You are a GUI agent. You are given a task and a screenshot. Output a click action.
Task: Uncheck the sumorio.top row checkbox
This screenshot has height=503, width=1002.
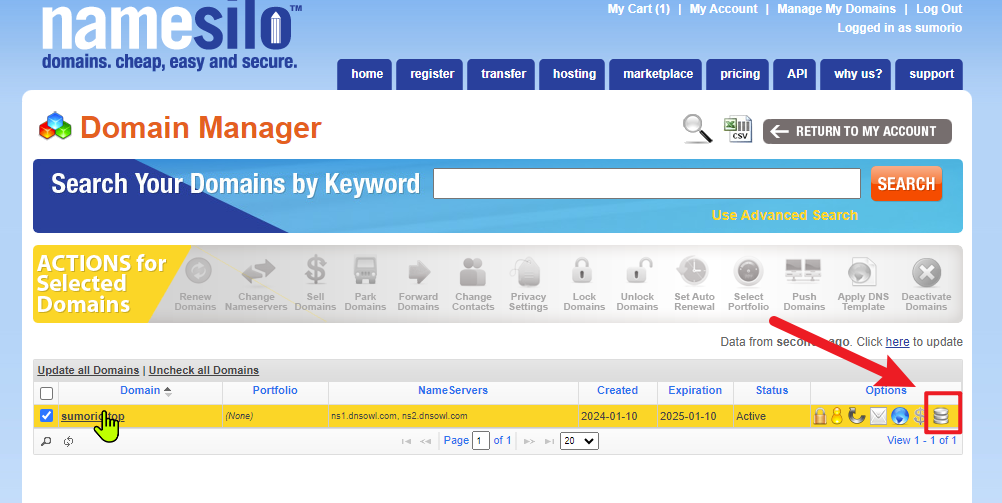click(47, 416)
